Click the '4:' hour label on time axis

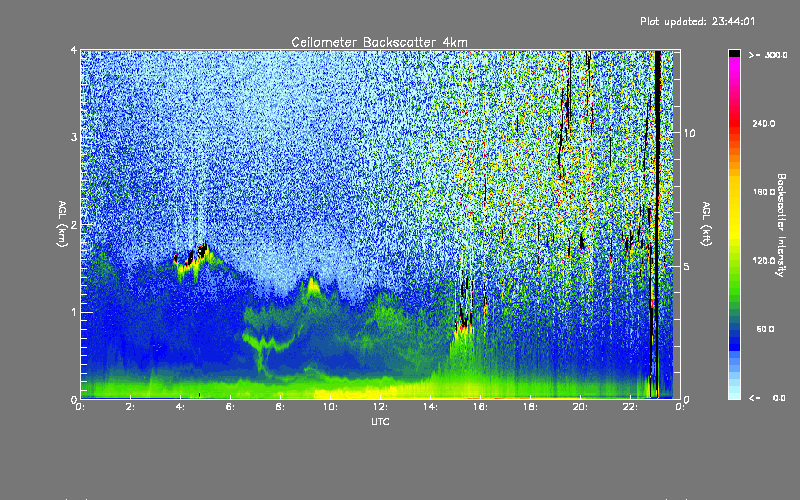pyautogui.click(x=181, y=407)
